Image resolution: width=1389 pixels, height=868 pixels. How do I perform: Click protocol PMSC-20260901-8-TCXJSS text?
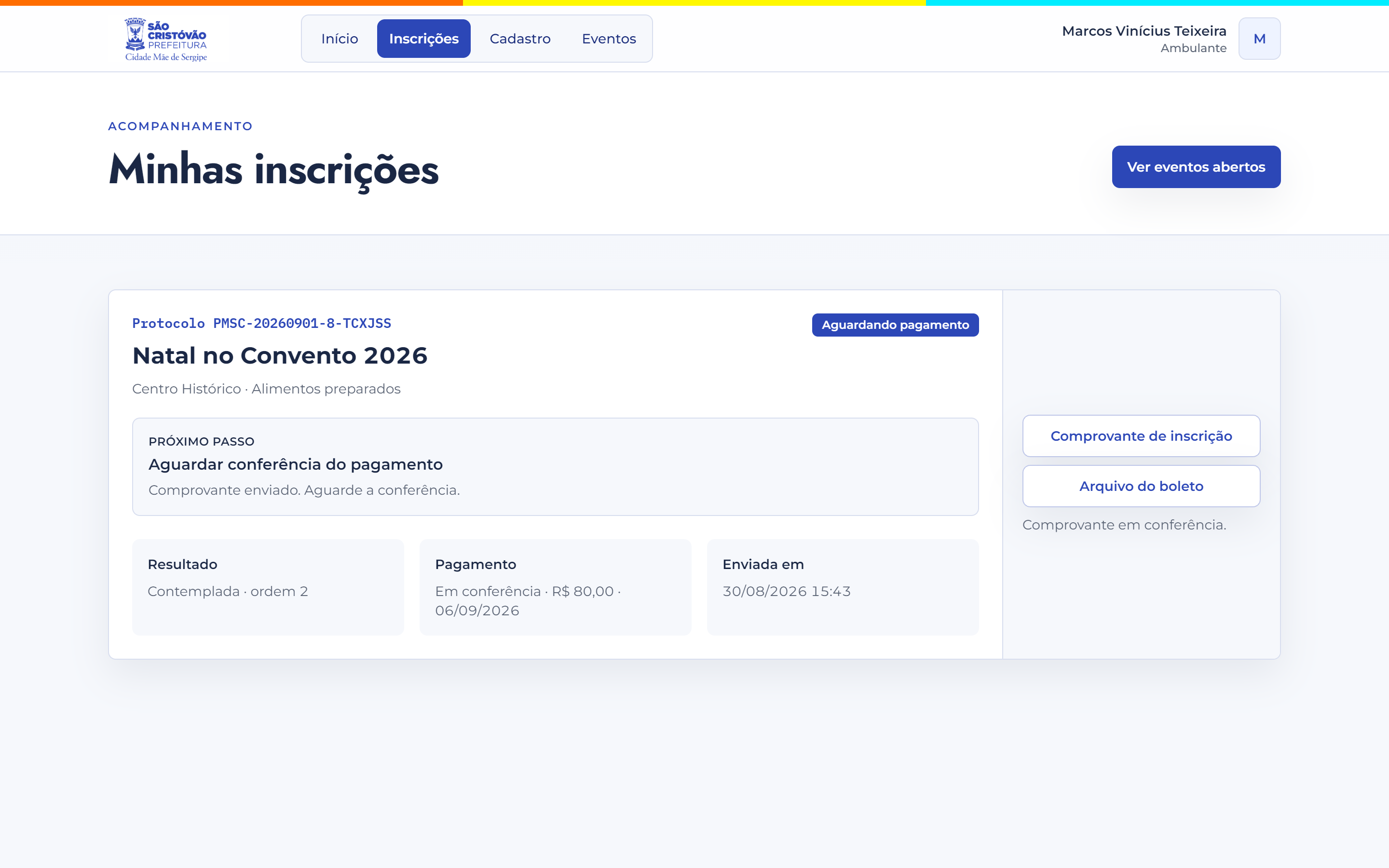(262, 323)
